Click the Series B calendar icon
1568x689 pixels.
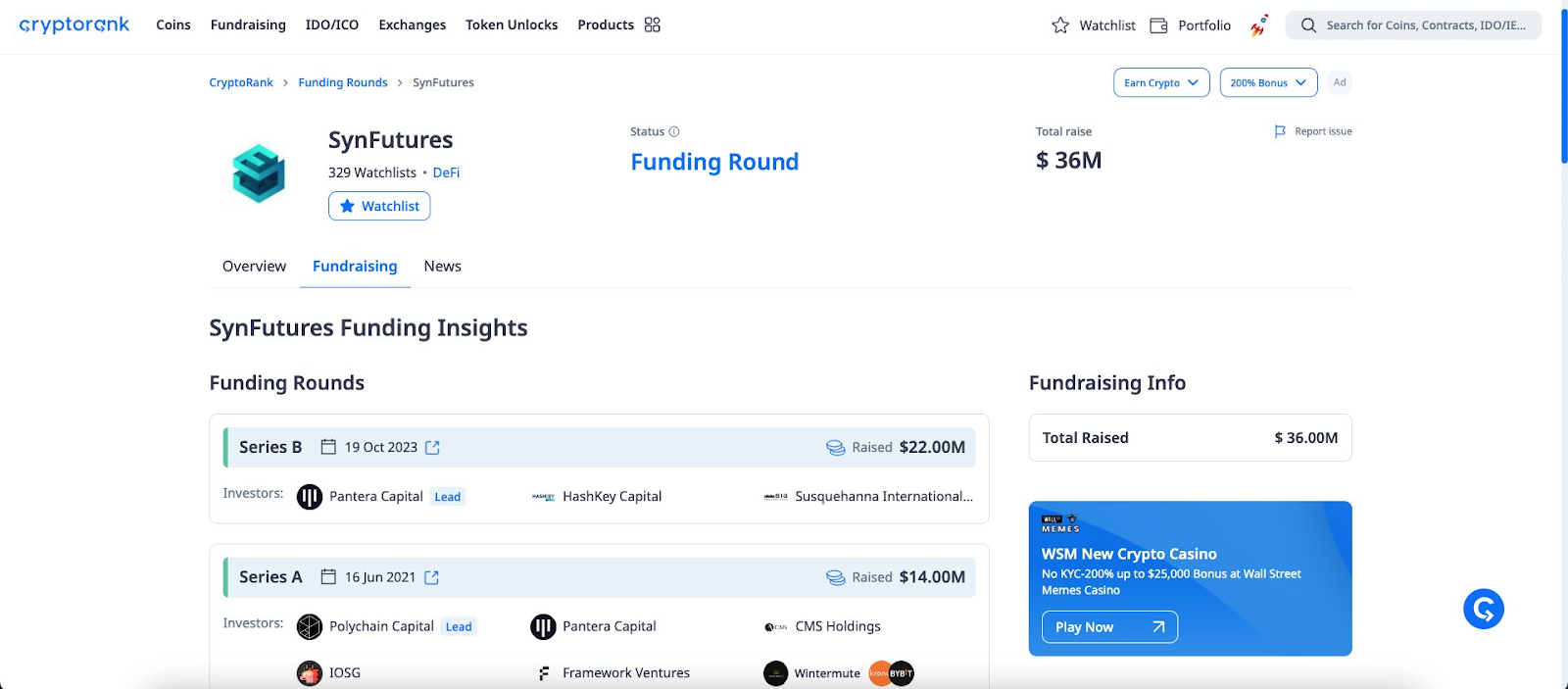pos(328,447)
